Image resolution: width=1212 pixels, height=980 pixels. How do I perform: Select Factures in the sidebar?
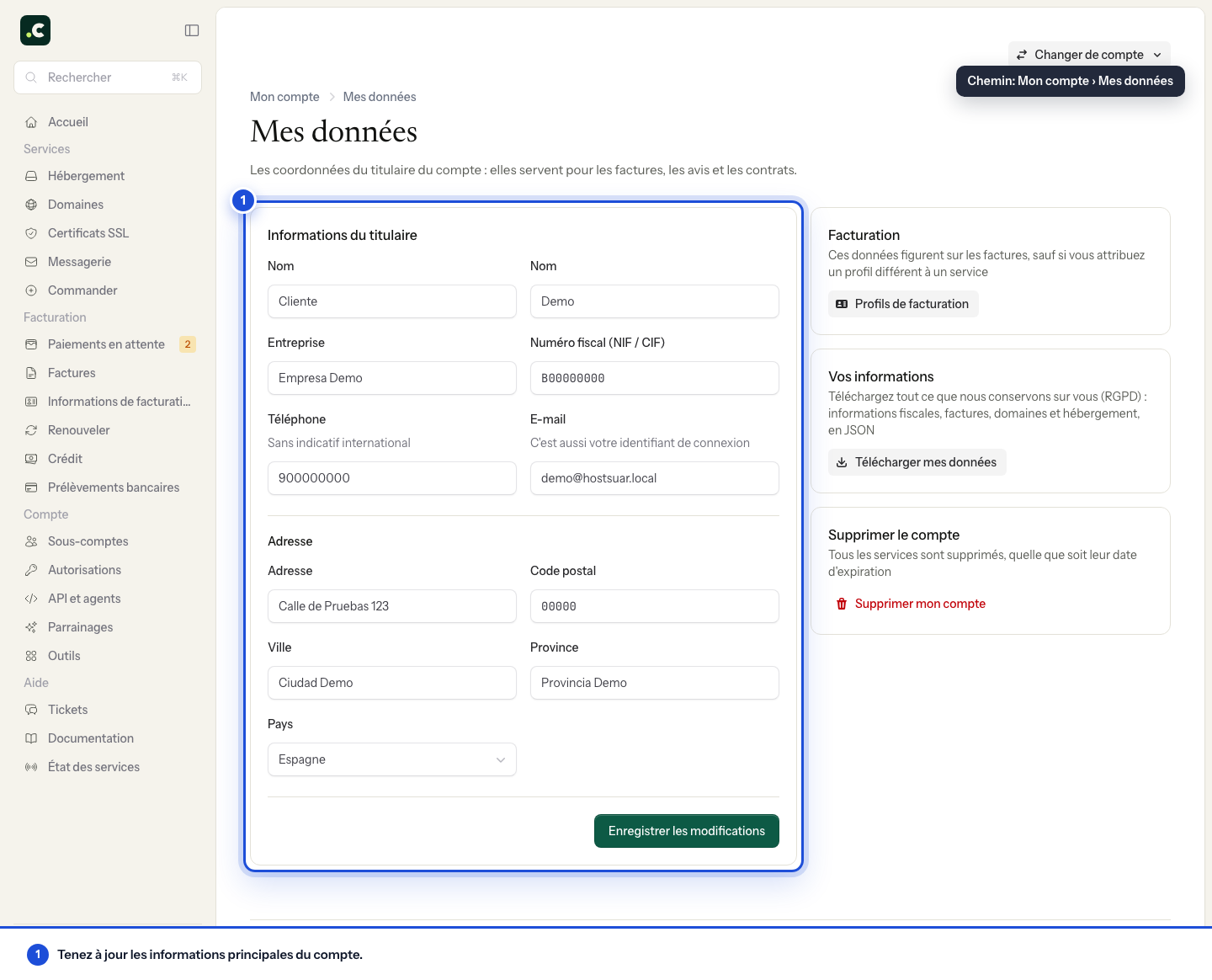click(x=108, y=373)
